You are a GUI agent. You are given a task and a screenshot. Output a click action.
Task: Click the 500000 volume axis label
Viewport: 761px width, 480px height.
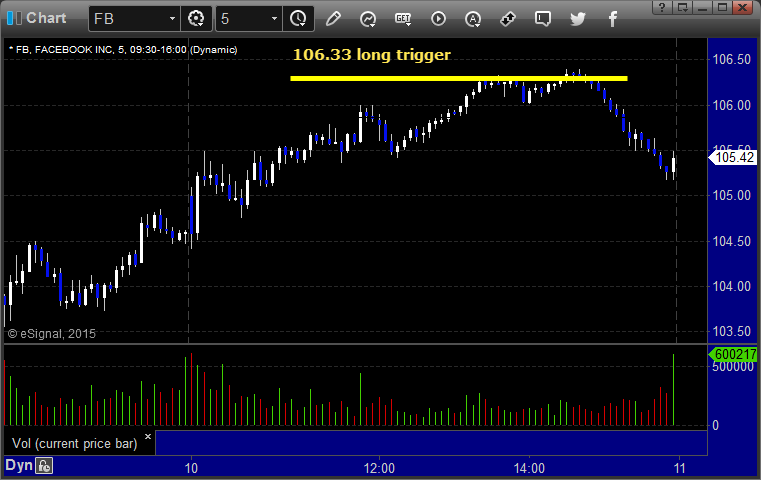(x=733, y=367)
